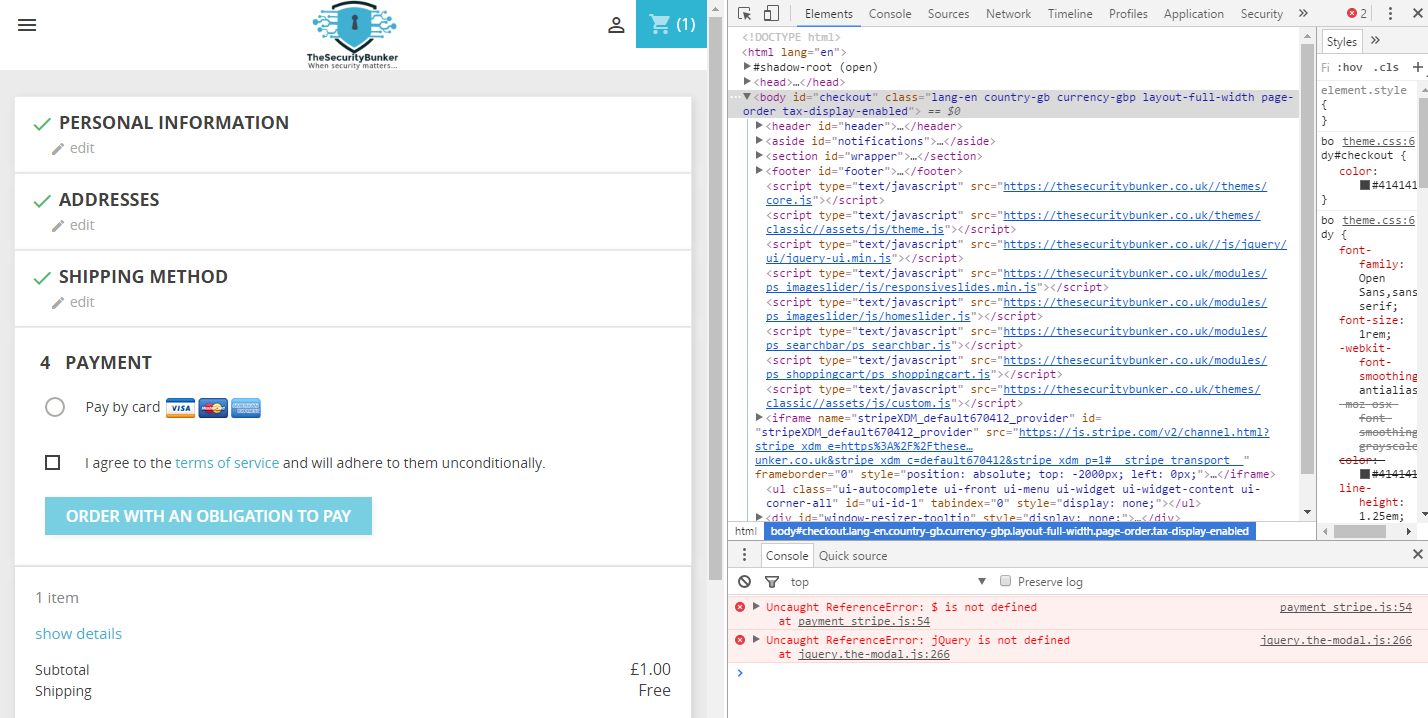Screen dimensions: 1428x718
Task: Switch to the Profiles tab
Action: coord(1128,13)
